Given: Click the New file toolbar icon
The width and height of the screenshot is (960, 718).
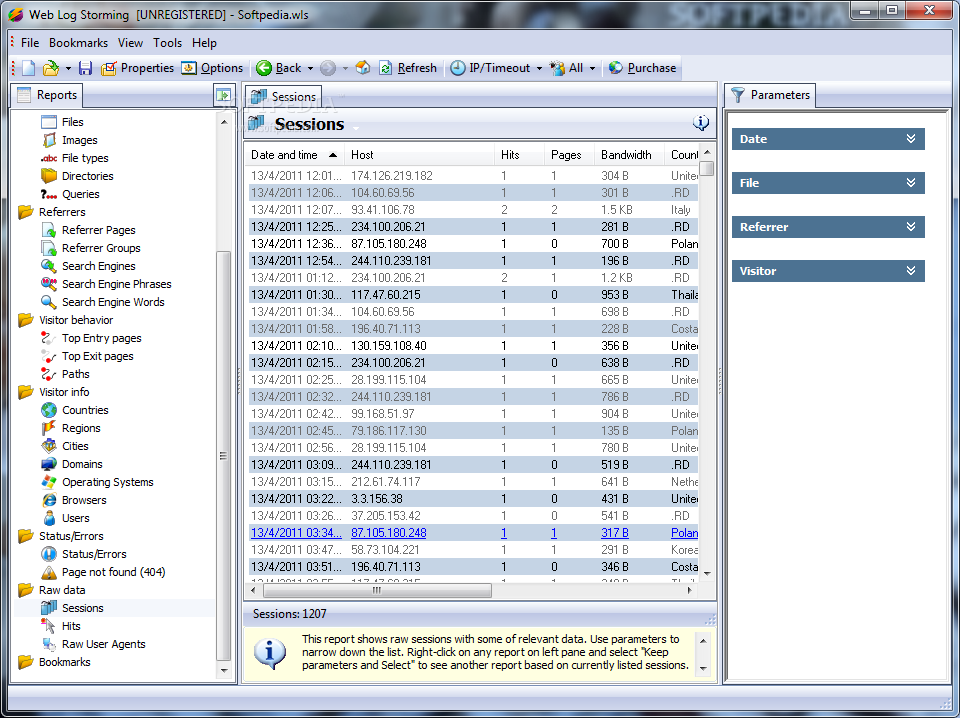Looking at the screenshot, I should coord(28,68).
